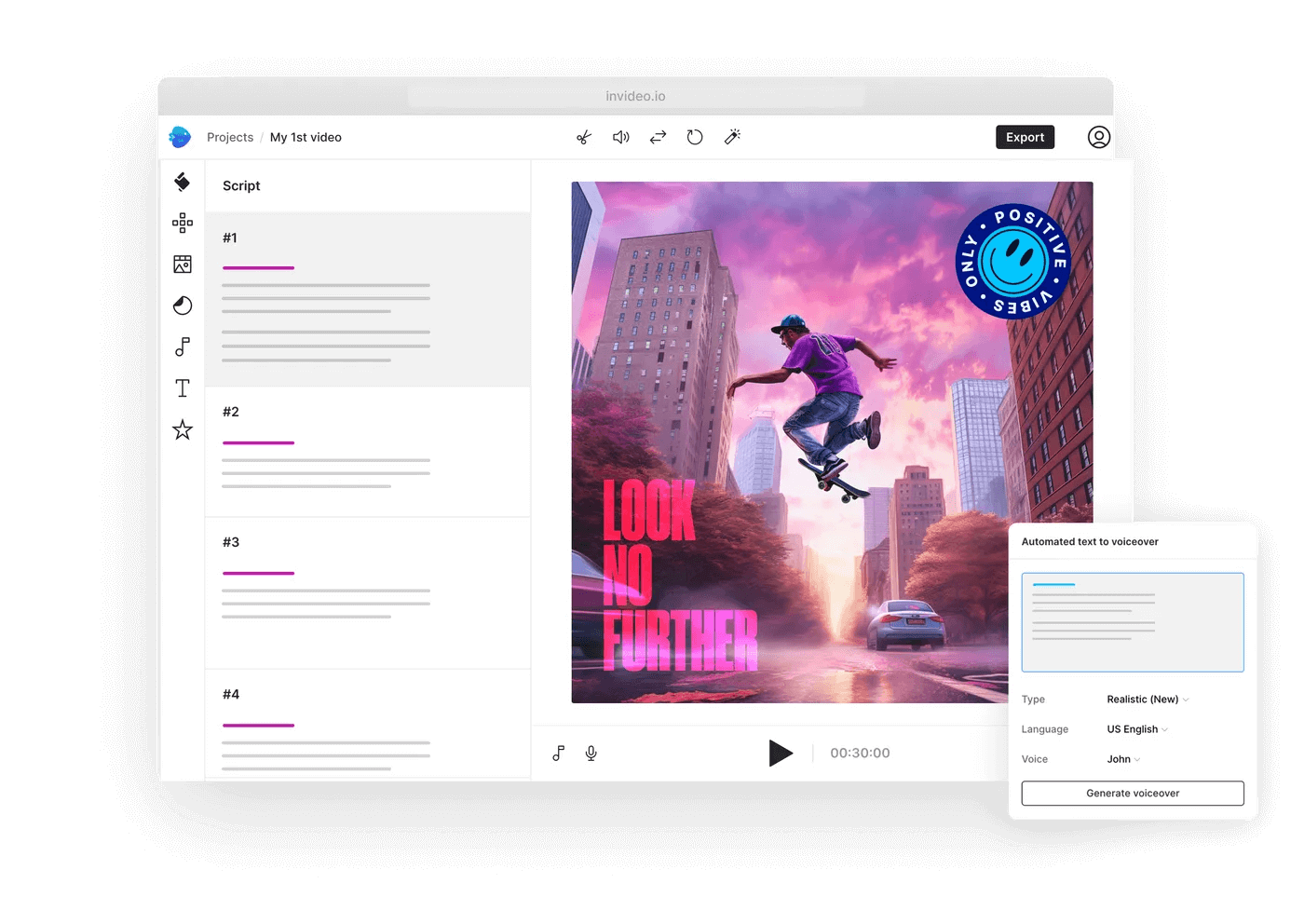This screenshot has height=924, width=1304.
Task: Open the user account profile icon
Action: [x=1099, y=138]
